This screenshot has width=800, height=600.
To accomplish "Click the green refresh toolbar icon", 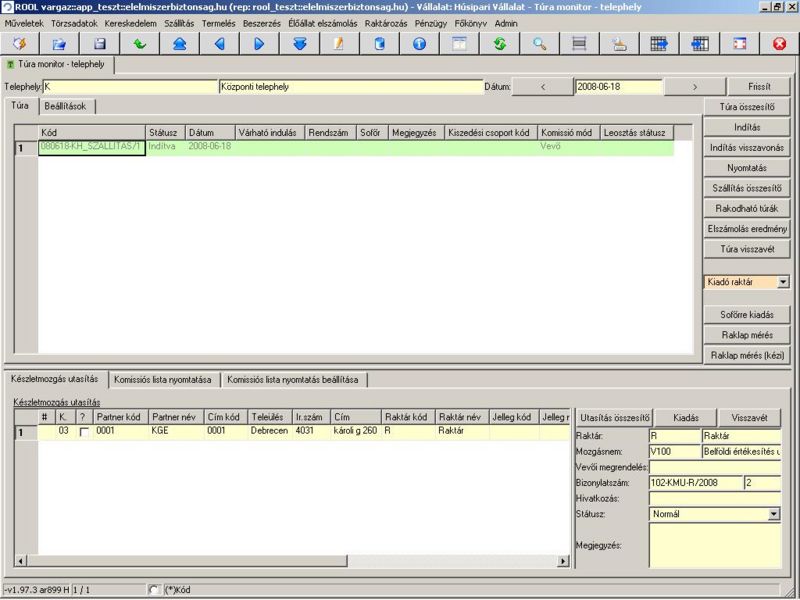I will 499,44.
